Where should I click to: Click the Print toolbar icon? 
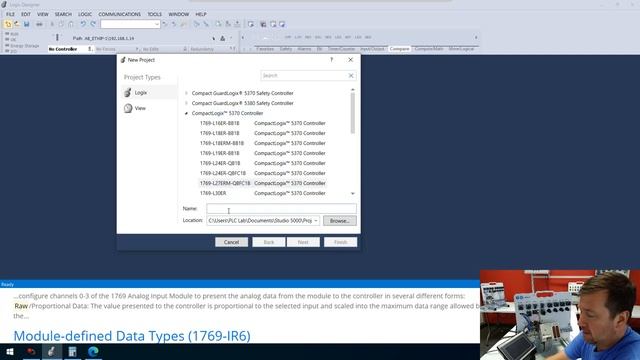pos(39,24)
